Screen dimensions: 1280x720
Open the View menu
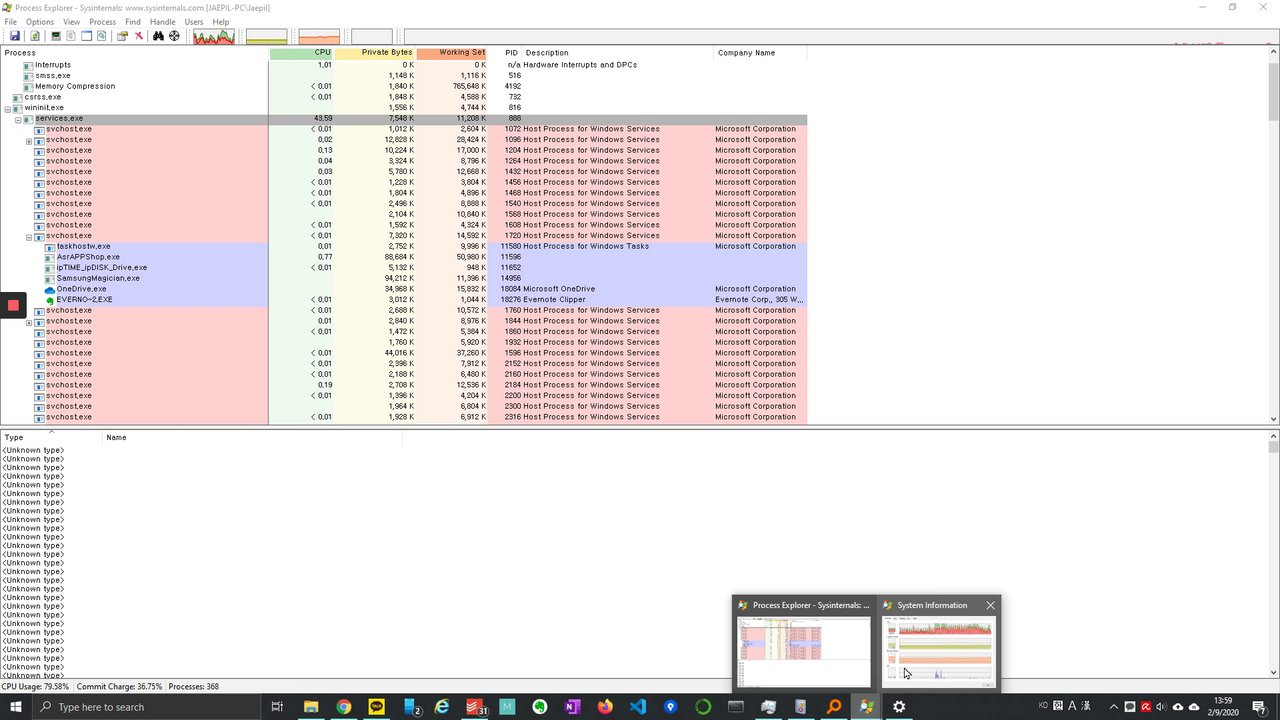point(72,22)
